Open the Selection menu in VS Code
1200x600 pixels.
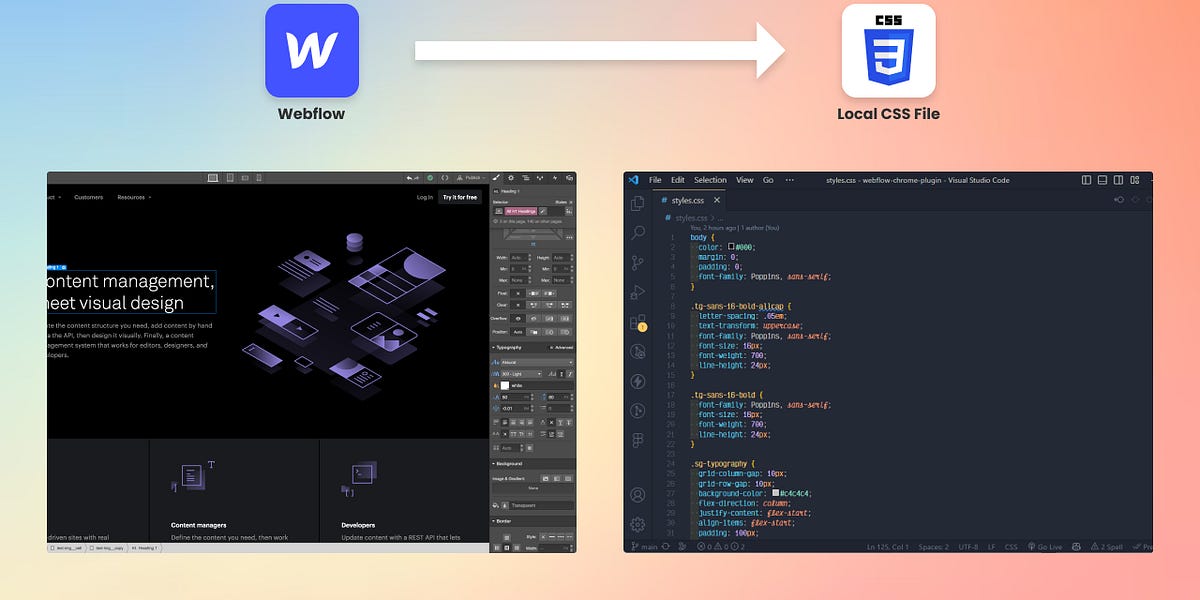(709, 181)
